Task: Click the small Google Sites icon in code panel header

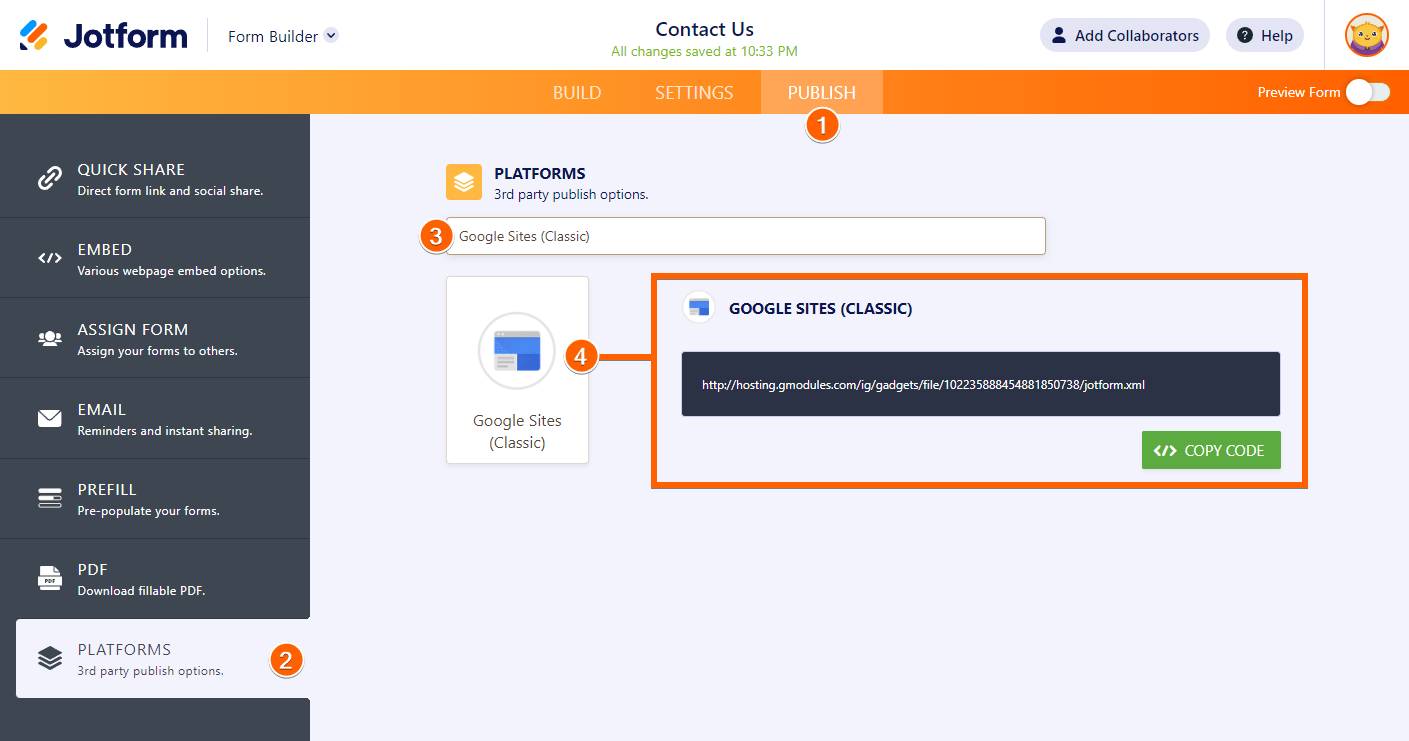Action: coord(699,307)
